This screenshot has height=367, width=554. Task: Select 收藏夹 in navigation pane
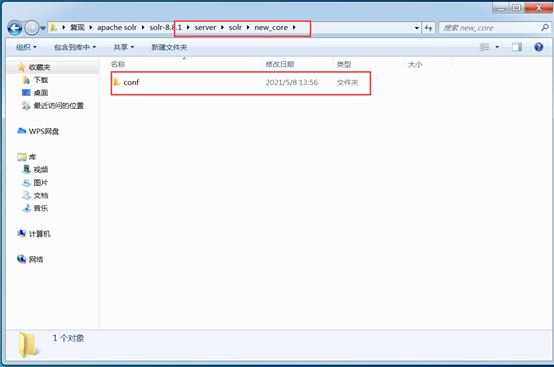click(x=39, y=67)
